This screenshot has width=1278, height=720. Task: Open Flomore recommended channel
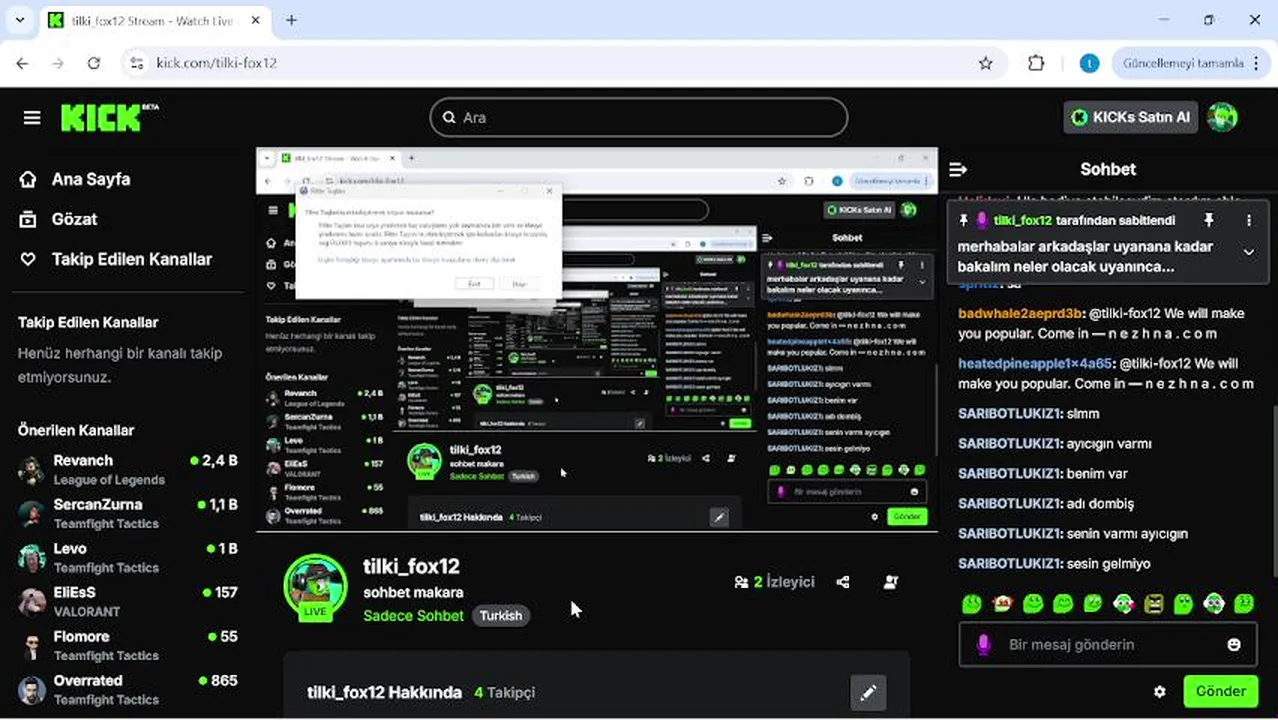click(128, 645)
